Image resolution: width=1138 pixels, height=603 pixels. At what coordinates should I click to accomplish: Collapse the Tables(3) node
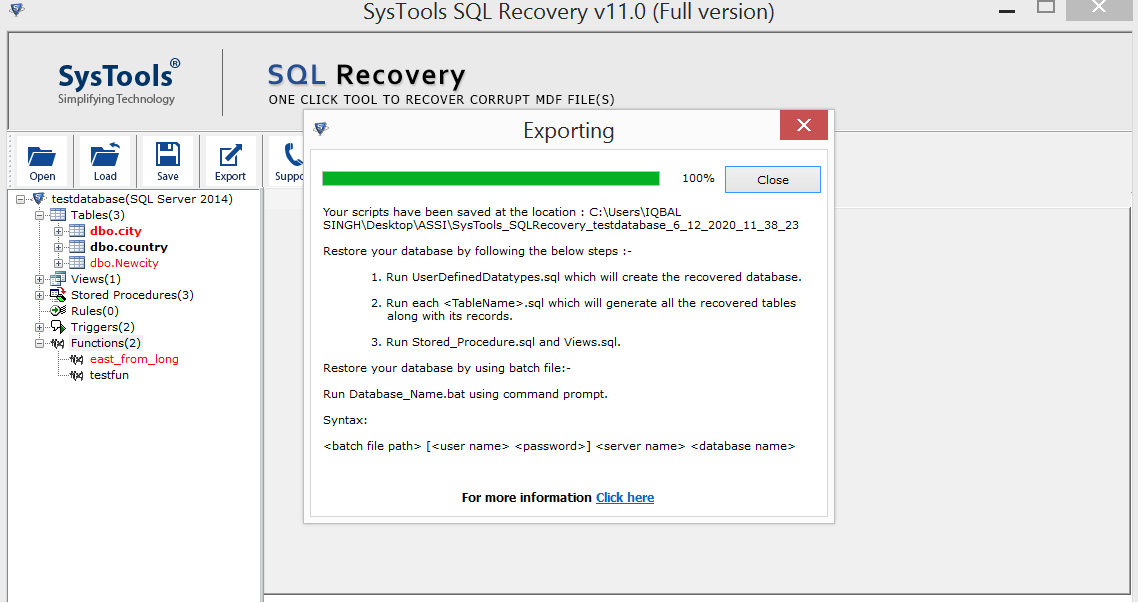click(x=40, y=214)
